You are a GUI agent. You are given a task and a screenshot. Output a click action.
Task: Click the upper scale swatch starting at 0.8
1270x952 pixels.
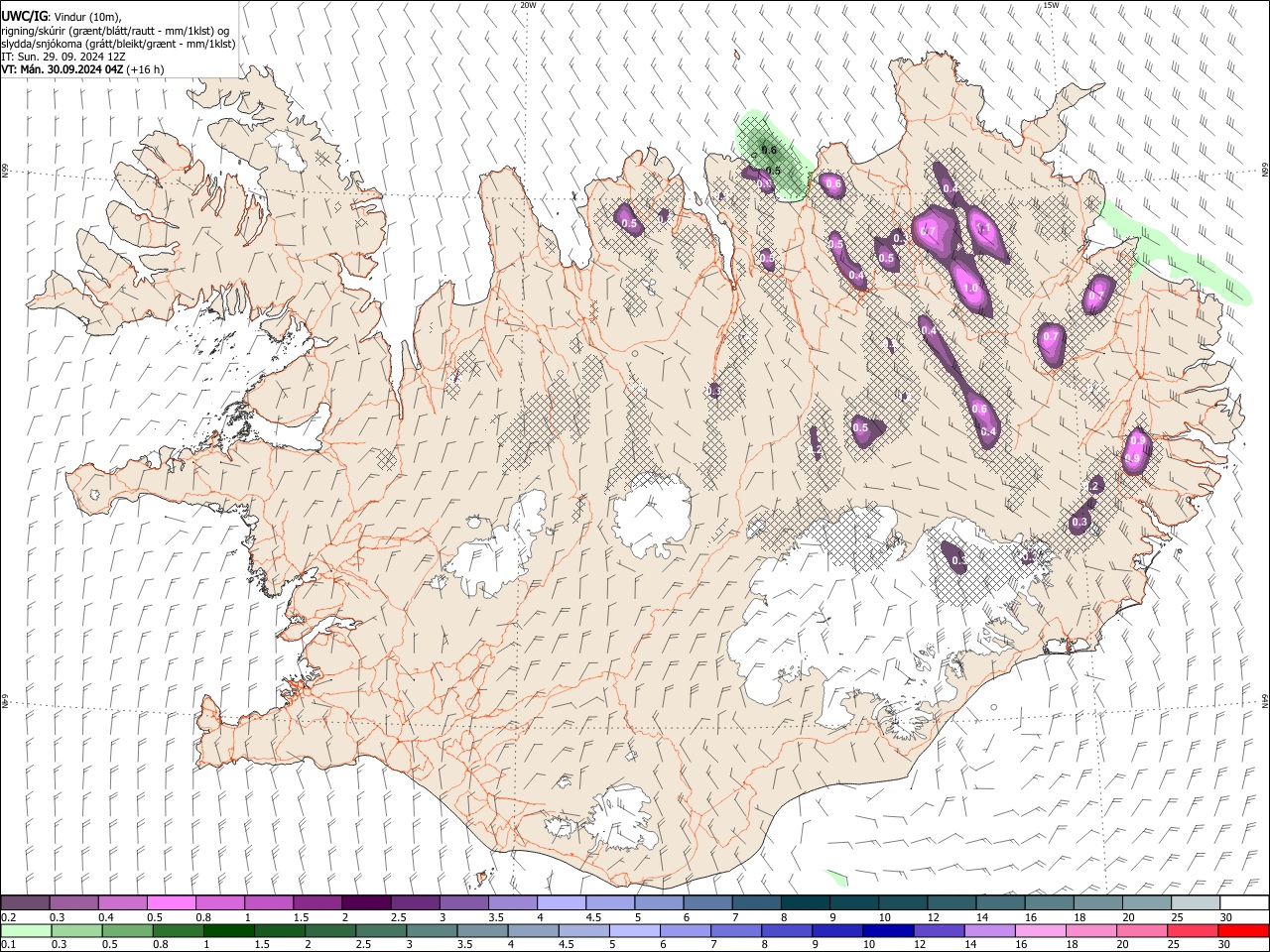pos(219,903)
